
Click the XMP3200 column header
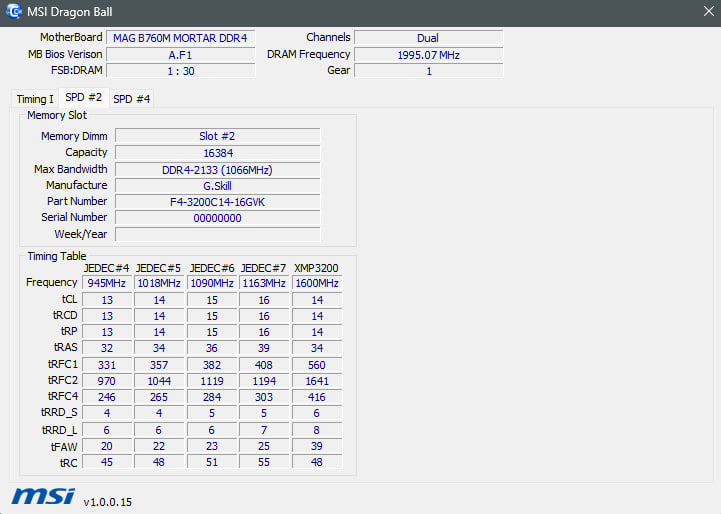click(316, 268)
